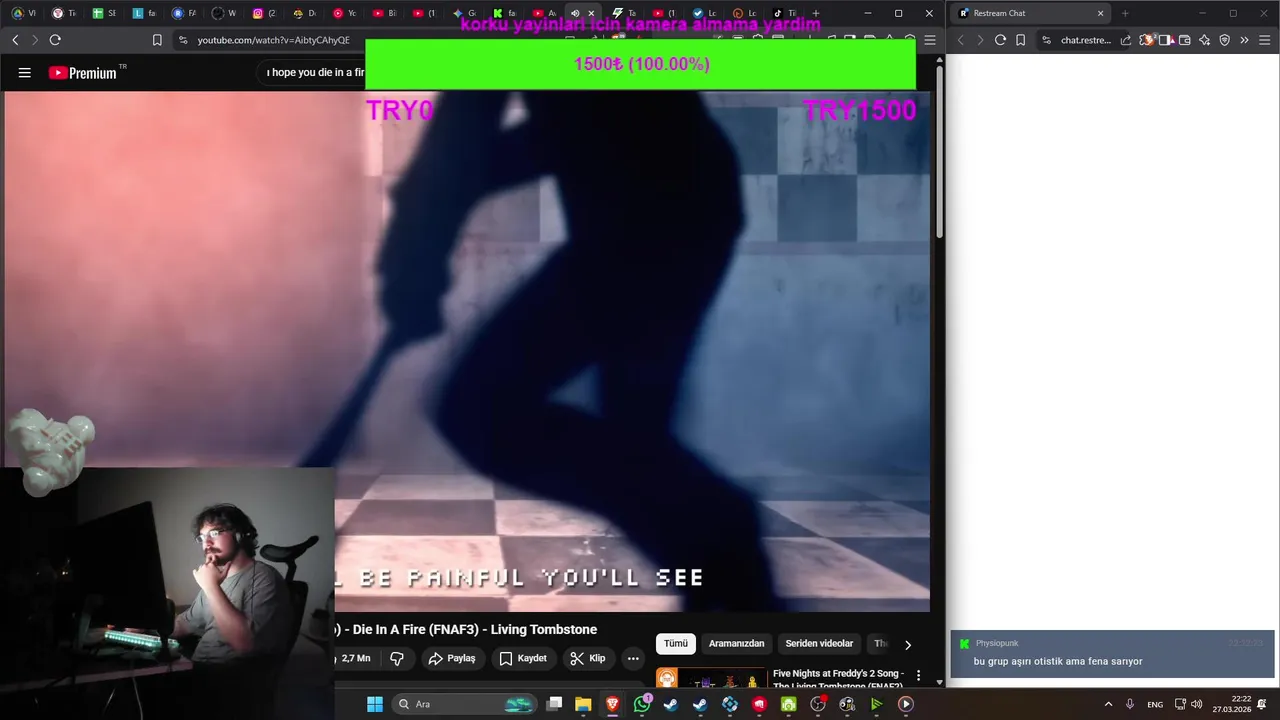The height and width of the screenshot is (720, 1280).
Task: Open WhatsApp from taskbar
Action: pos(642,704)
